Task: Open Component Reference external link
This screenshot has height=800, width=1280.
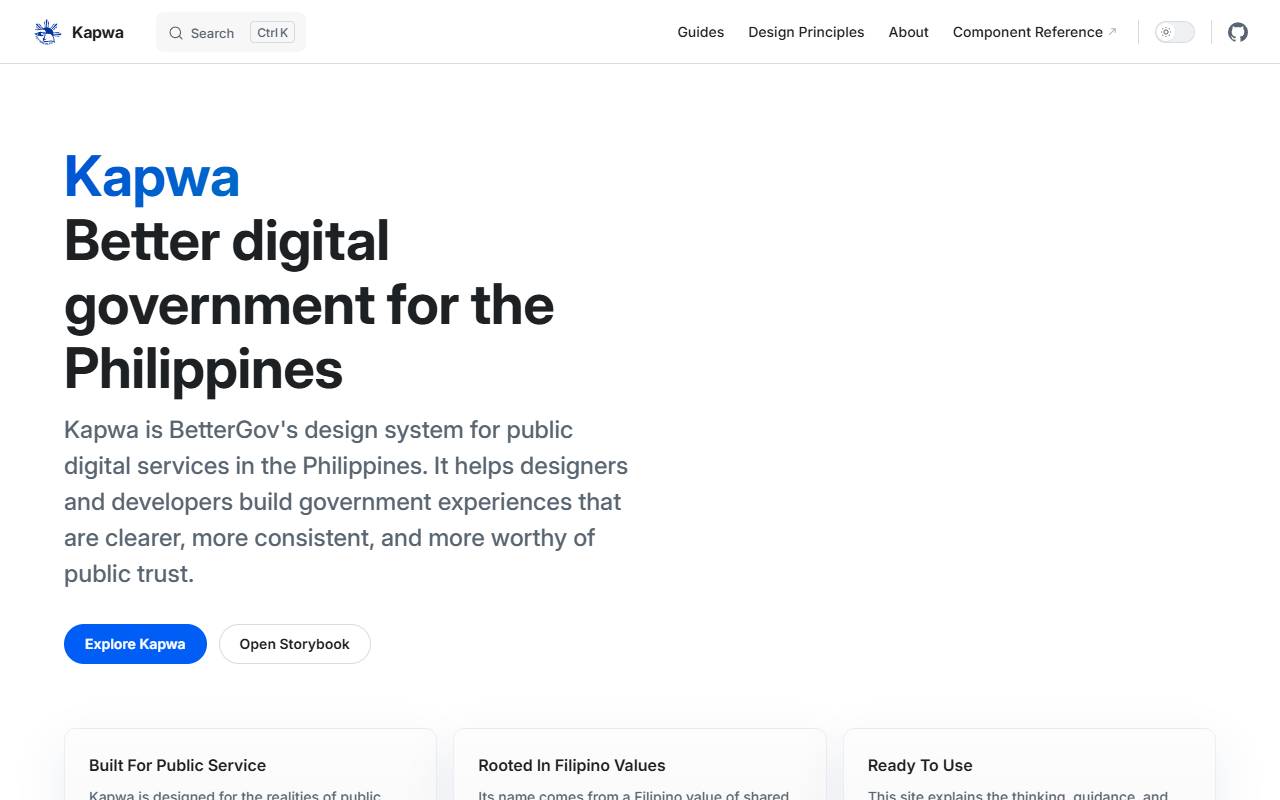Action: [x=1035, y=32]
